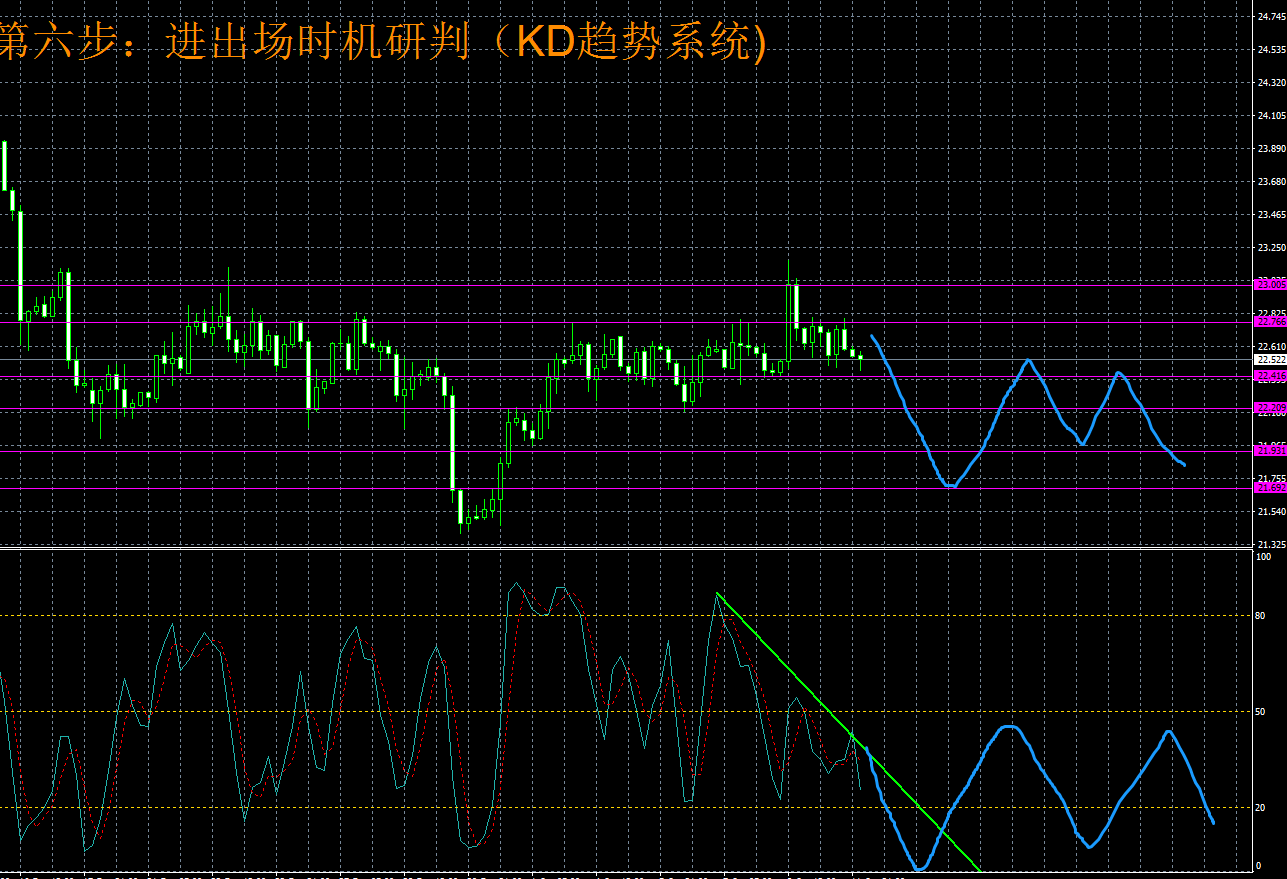Select the 23.005 magenta price label
Screen dimensions: 1287x879
coord(1270,285)
